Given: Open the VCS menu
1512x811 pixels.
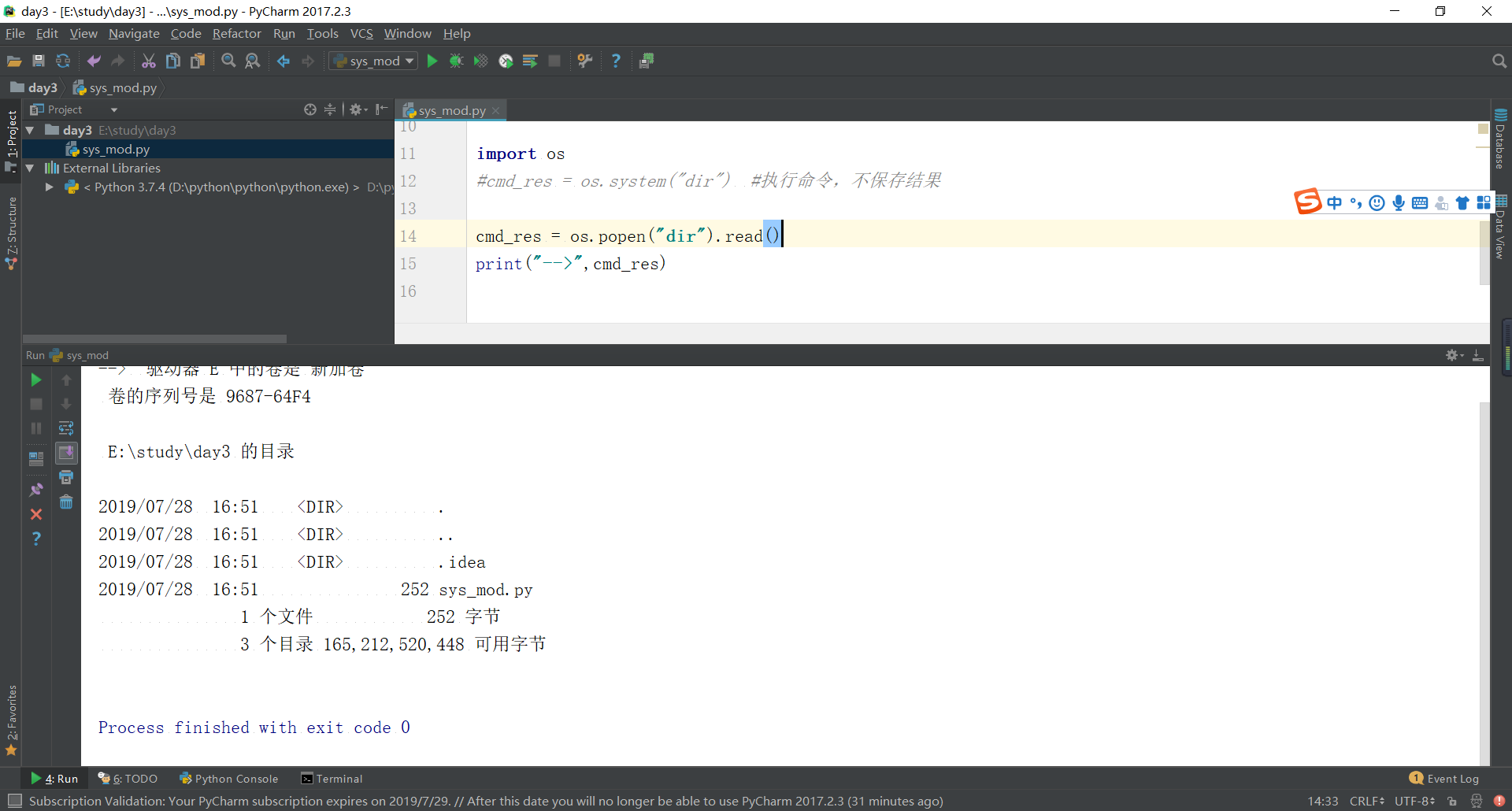Looking at the screenshot, I should point(361,33).
